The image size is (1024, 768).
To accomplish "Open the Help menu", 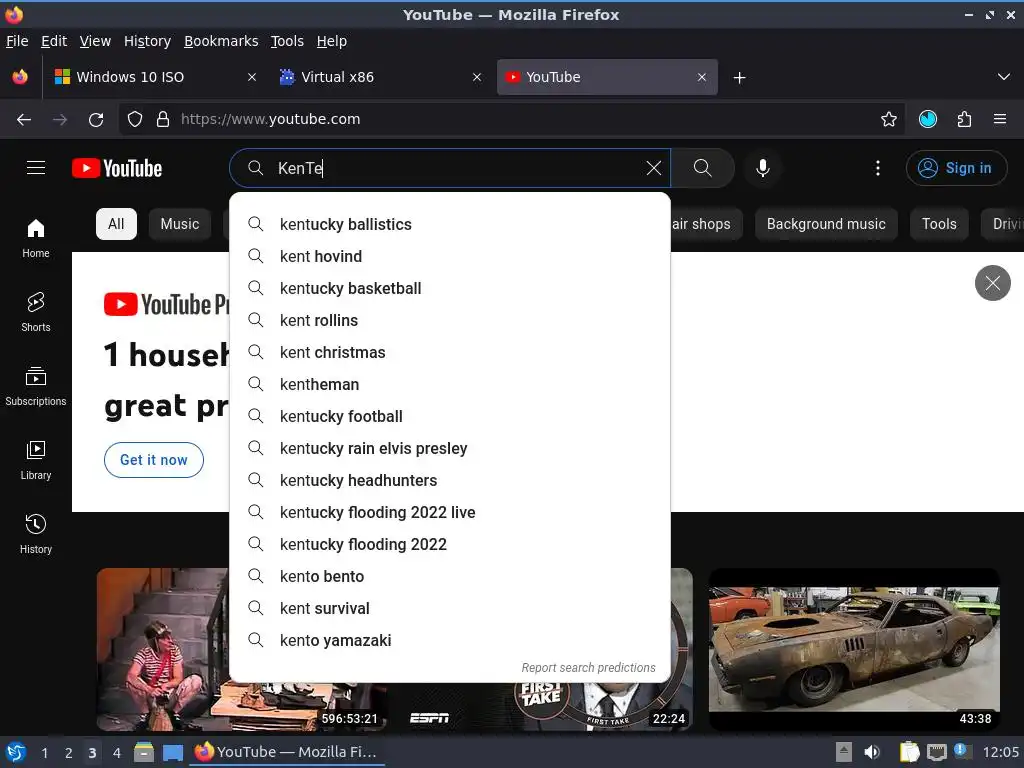I will (x=332, y=41).
